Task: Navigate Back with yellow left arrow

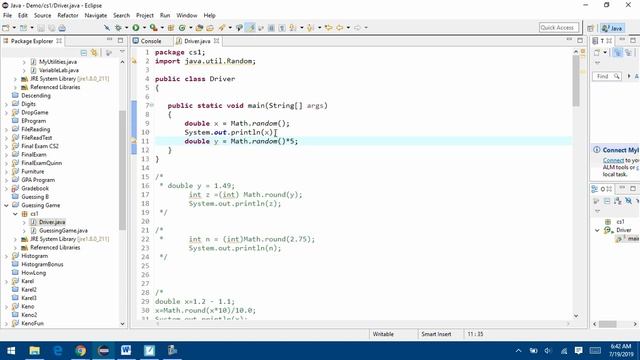Action: [339, 28]
